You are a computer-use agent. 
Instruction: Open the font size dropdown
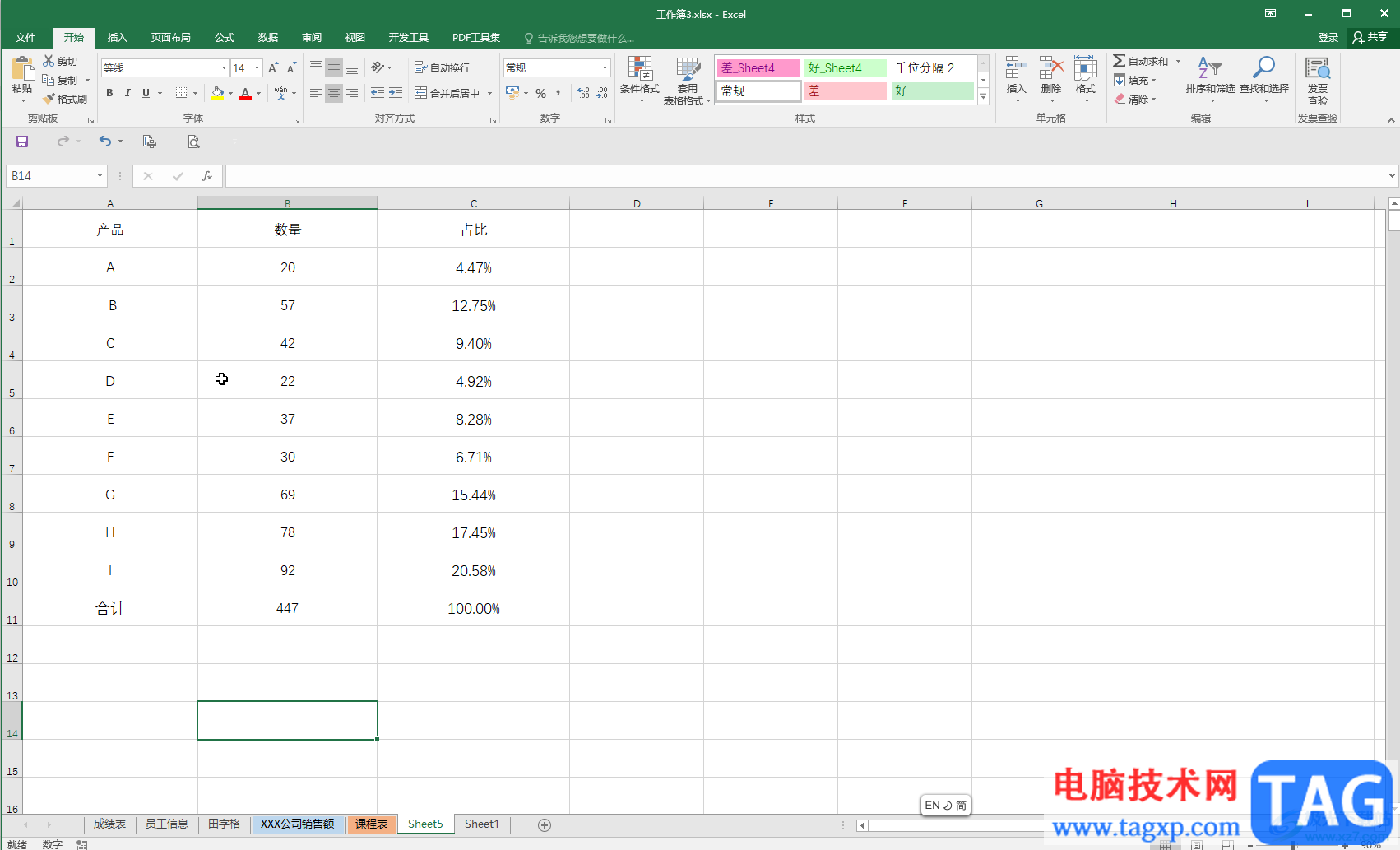click(x=257, y=67)
